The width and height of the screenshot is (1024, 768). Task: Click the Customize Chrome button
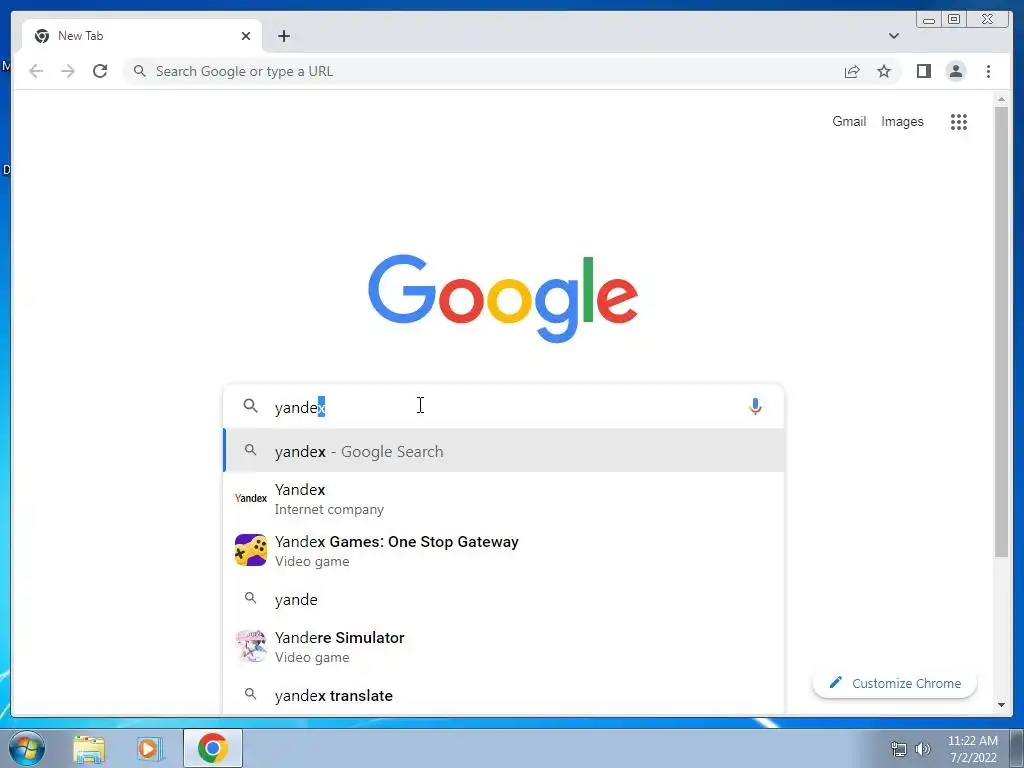click(x=895, y=683)
